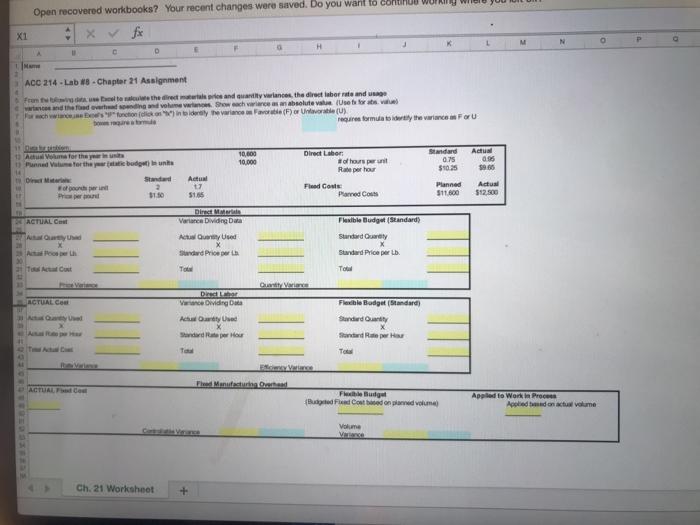Select blue Volume Variance F or U cell

point(450,434)
